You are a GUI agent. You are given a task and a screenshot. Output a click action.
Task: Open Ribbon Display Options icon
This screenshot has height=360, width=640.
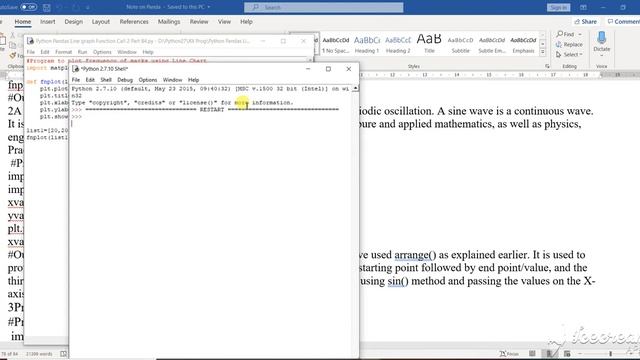[583, 7]
